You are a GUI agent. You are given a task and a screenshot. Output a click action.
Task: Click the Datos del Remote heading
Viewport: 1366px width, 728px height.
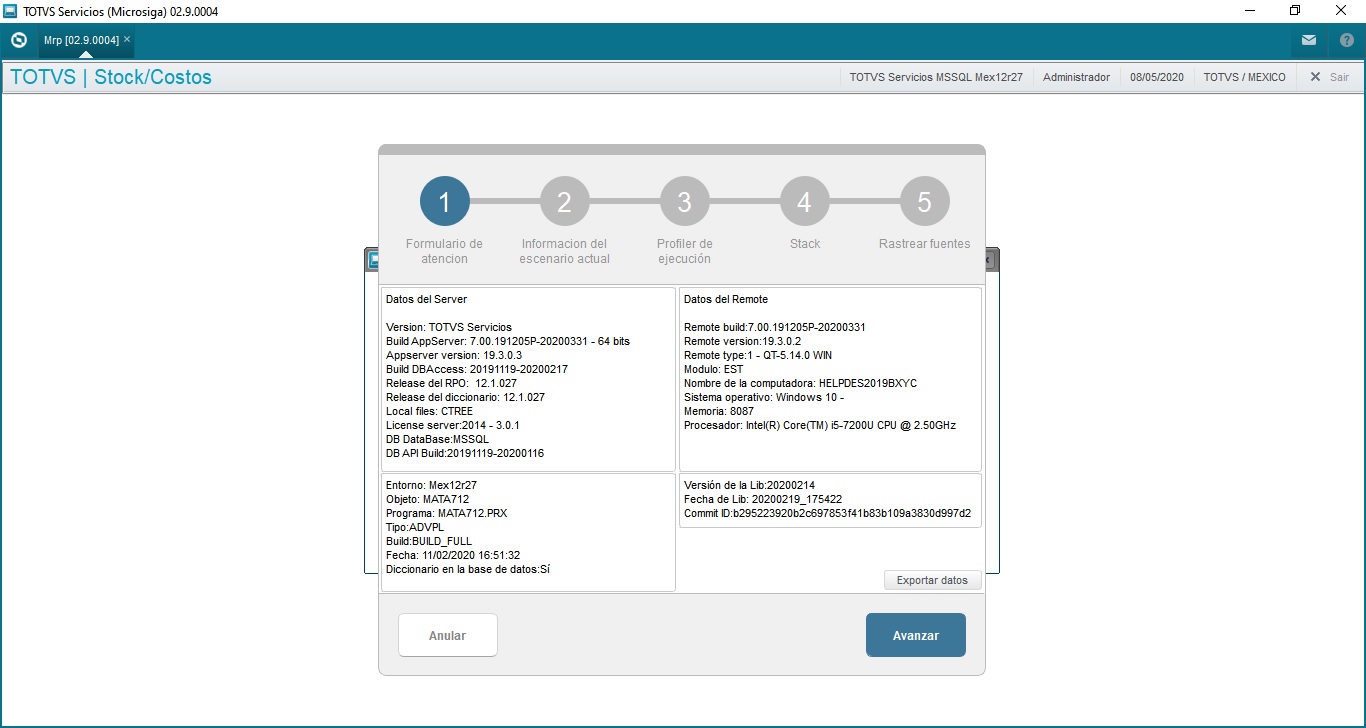(x=726, y=299)
